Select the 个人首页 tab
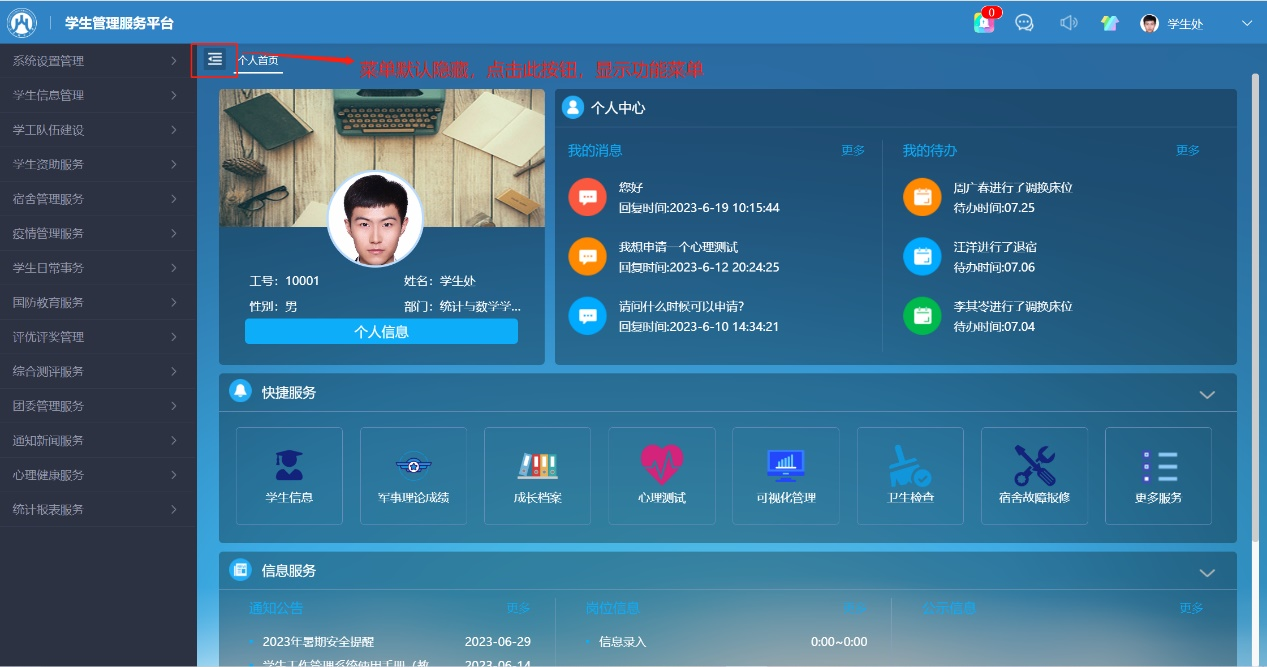The image size is (1267, 667). (259, 60)
